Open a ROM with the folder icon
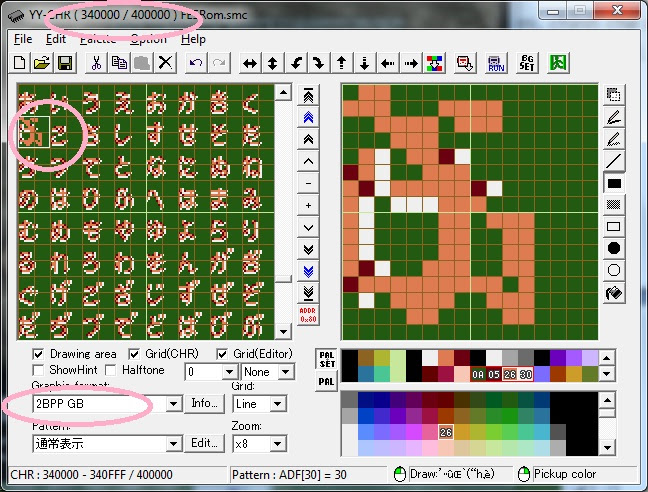This screenshot has height=492, width=648. click(x=42, y=63)
